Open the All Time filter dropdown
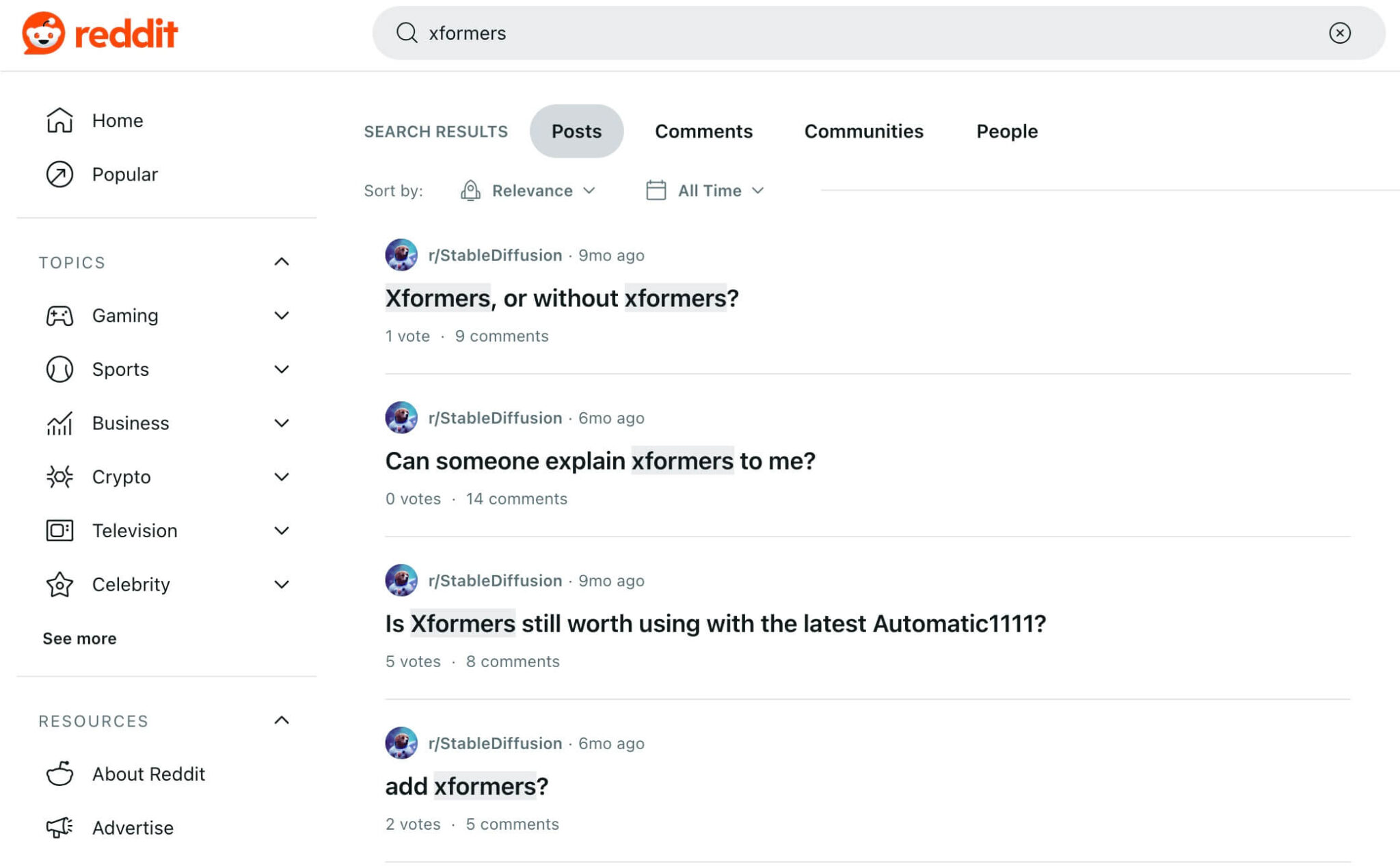Screen dimensions: 1400x866 [708, 191]
